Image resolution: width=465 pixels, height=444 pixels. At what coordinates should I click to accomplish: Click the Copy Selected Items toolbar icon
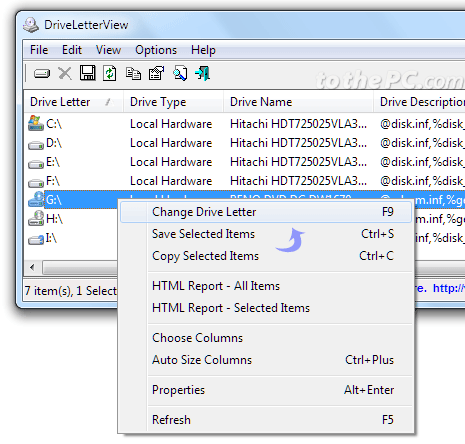click(x=133, y=73)
